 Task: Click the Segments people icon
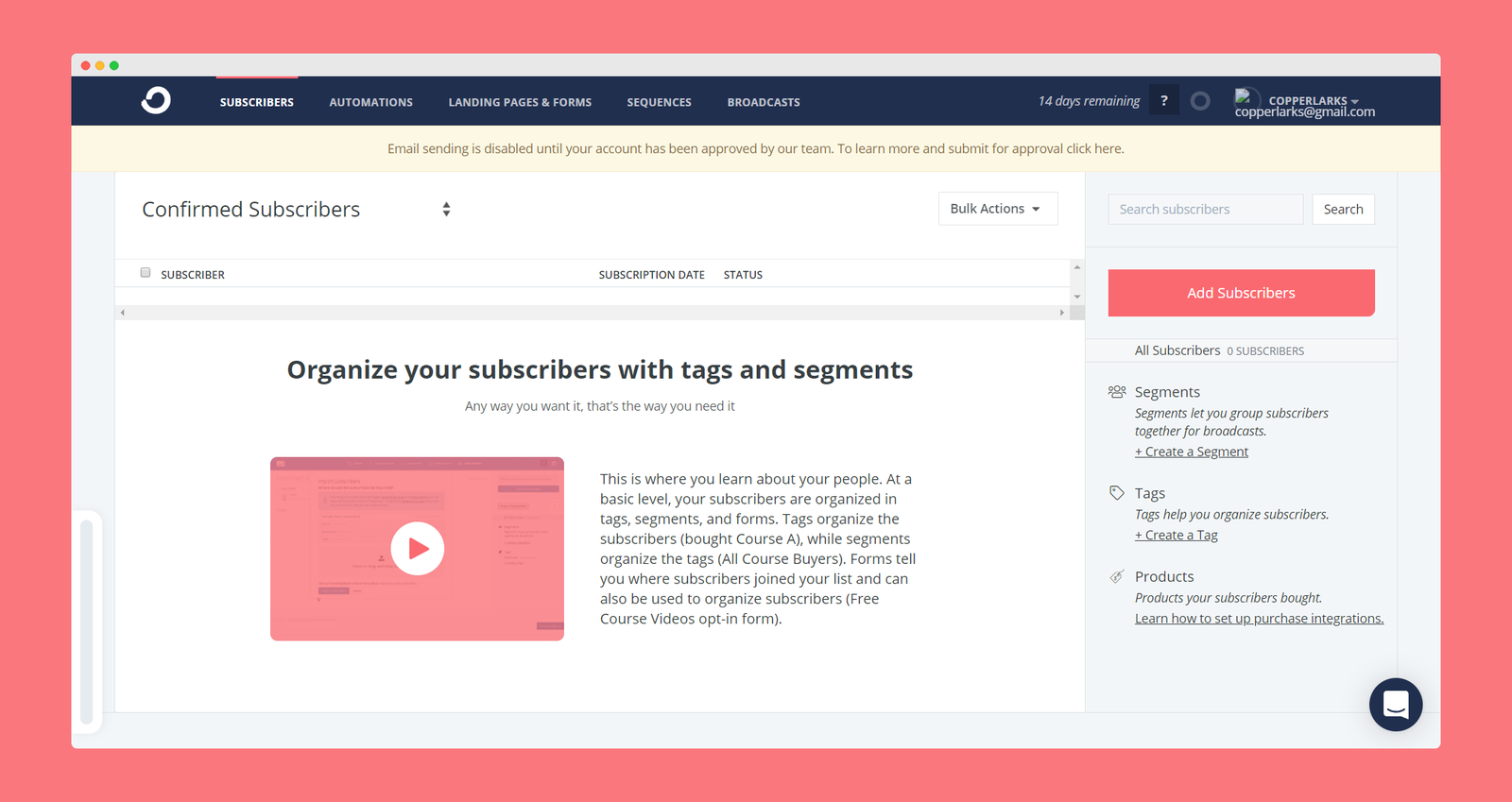click(x=1117, y=391)
